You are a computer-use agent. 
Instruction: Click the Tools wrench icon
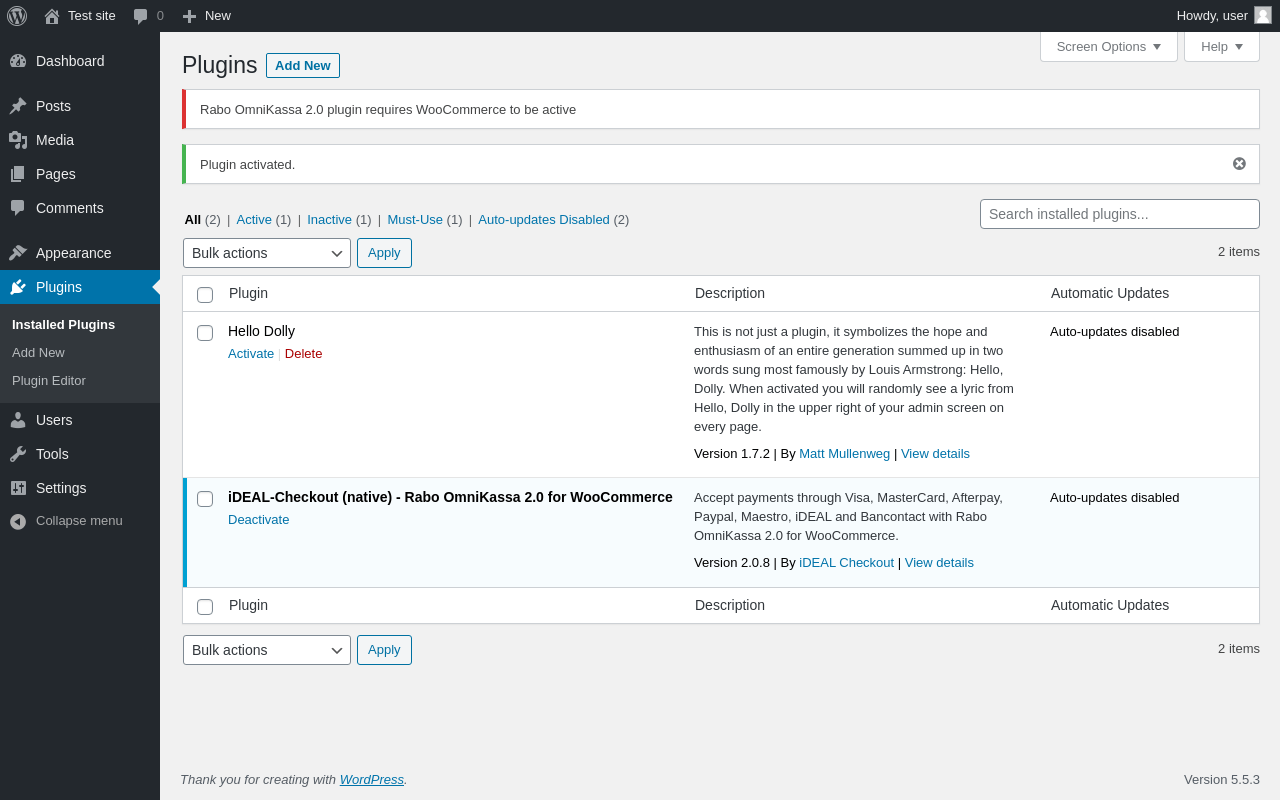pyautogui.click(x=18, y=454)
